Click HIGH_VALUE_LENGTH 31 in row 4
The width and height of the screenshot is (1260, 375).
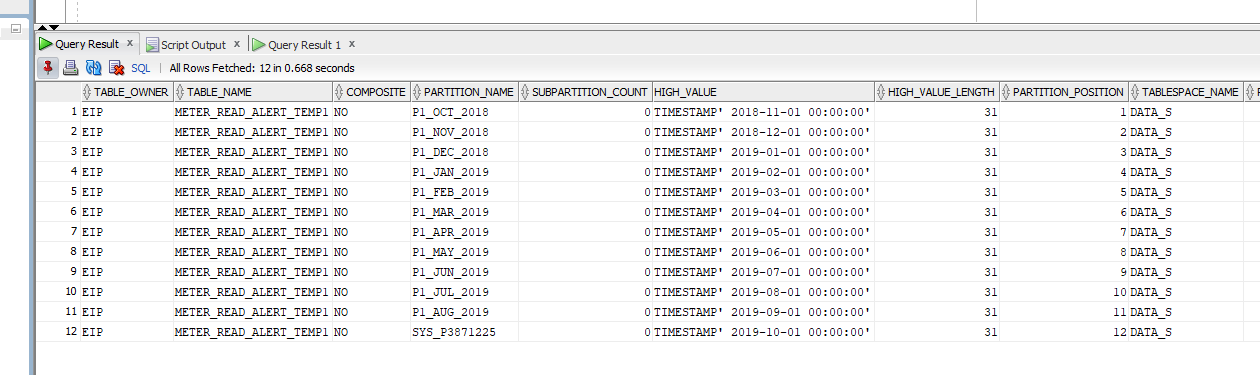(937, 172)
